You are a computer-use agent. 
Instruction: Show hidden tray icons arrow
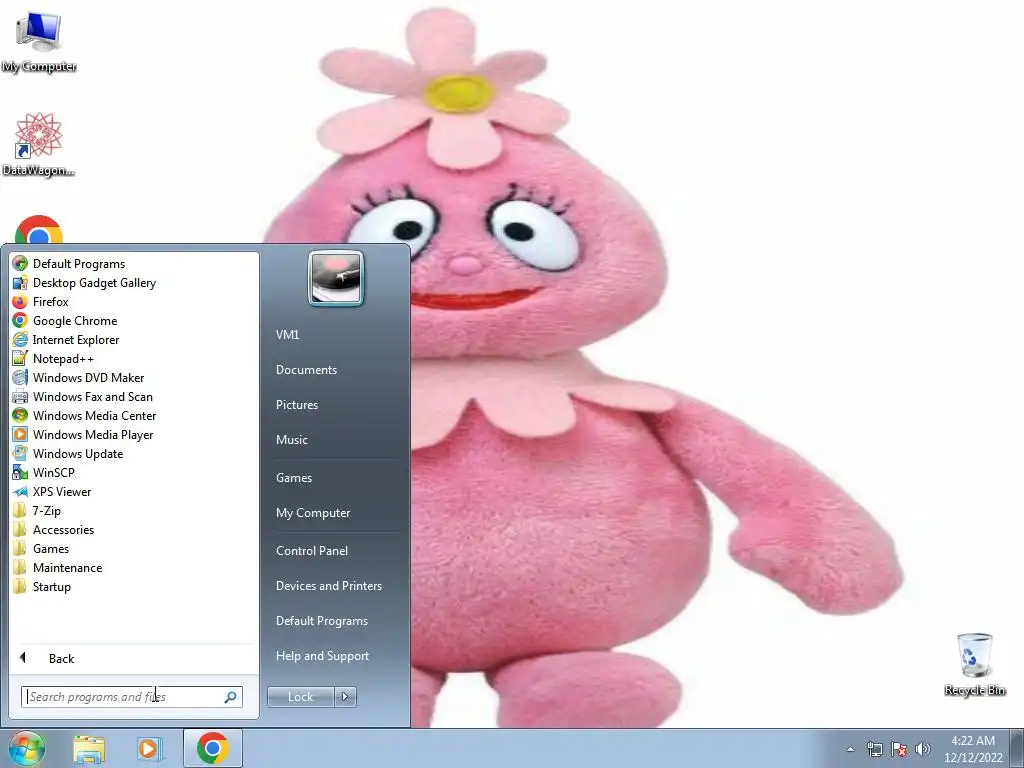coord(850,749)
